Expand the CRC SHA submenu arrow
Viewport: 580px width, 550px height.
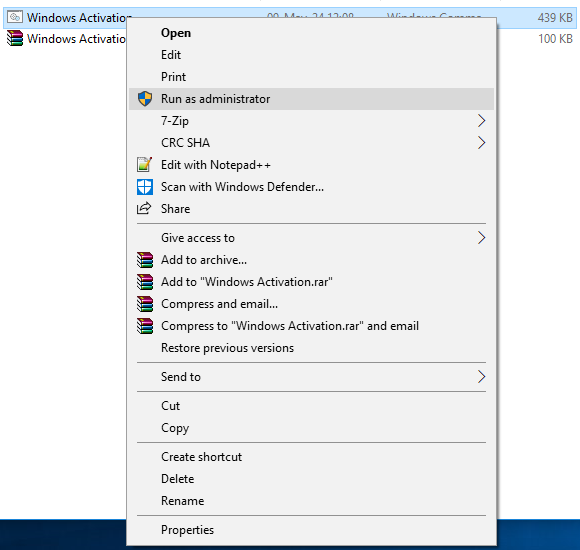481,143
